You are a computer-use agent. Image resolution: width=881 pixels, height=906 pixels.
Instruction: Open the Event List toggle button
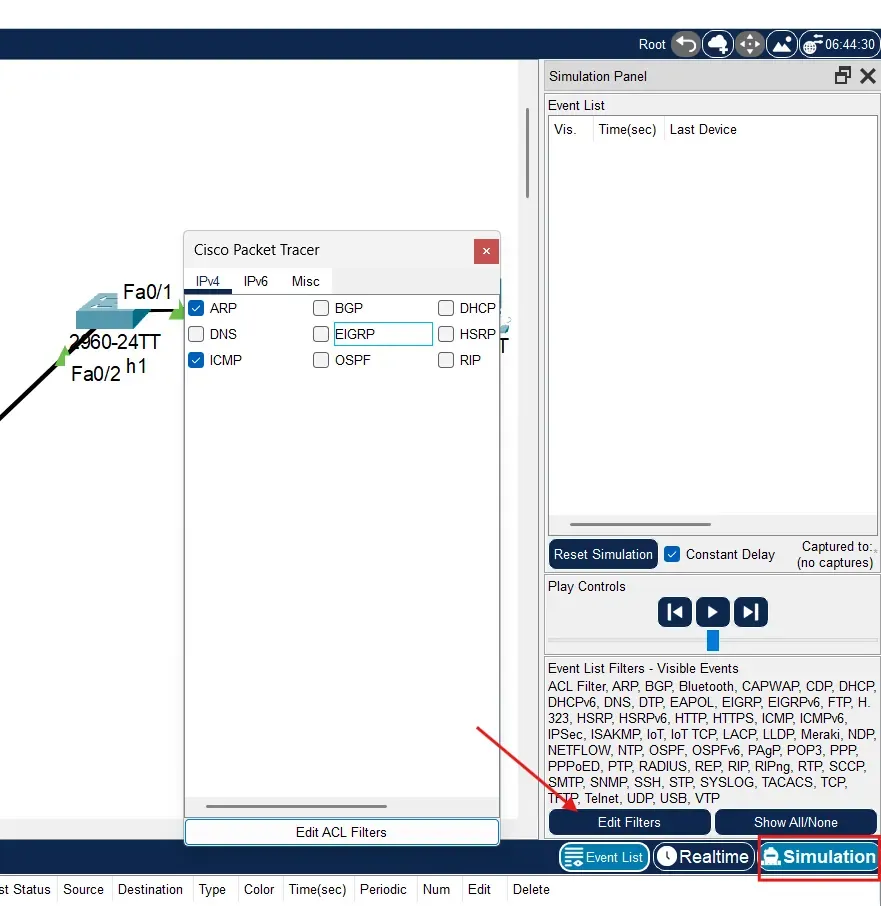click(604, 857)
